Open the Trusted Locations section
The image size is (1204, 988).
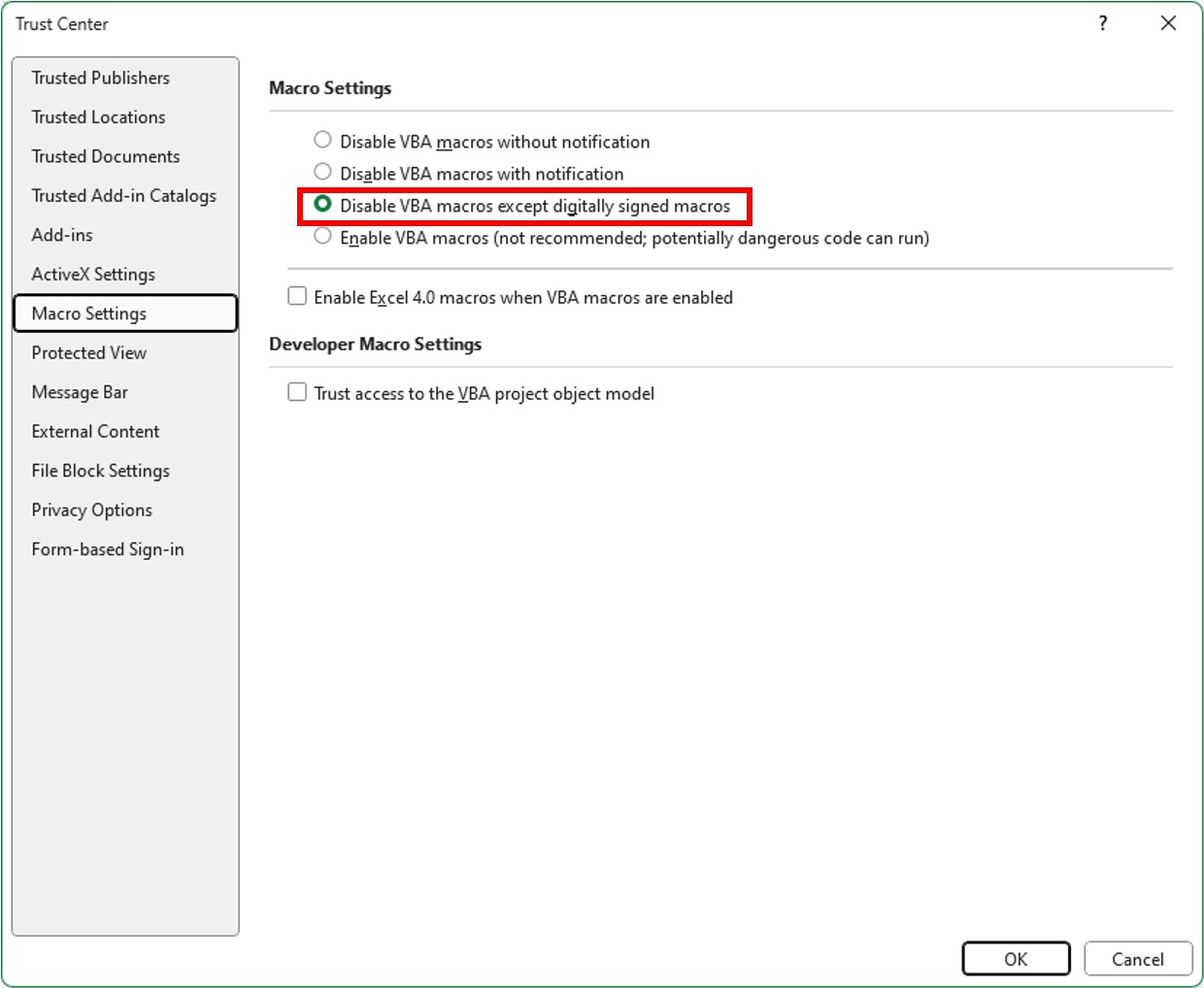[98, 116]
